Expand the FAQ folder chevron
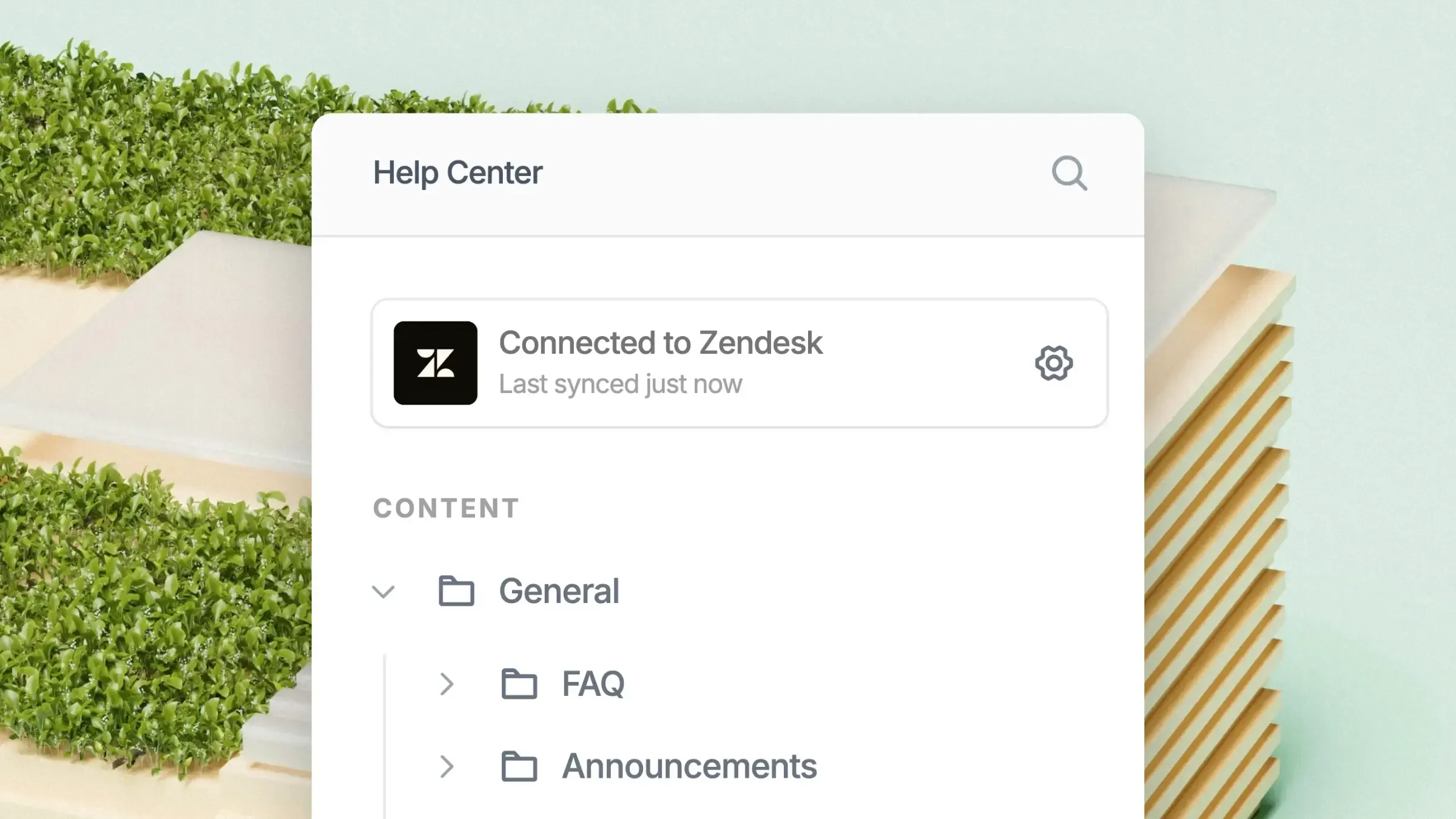The width and height of the screenshot is (1456, 819). 447,684
